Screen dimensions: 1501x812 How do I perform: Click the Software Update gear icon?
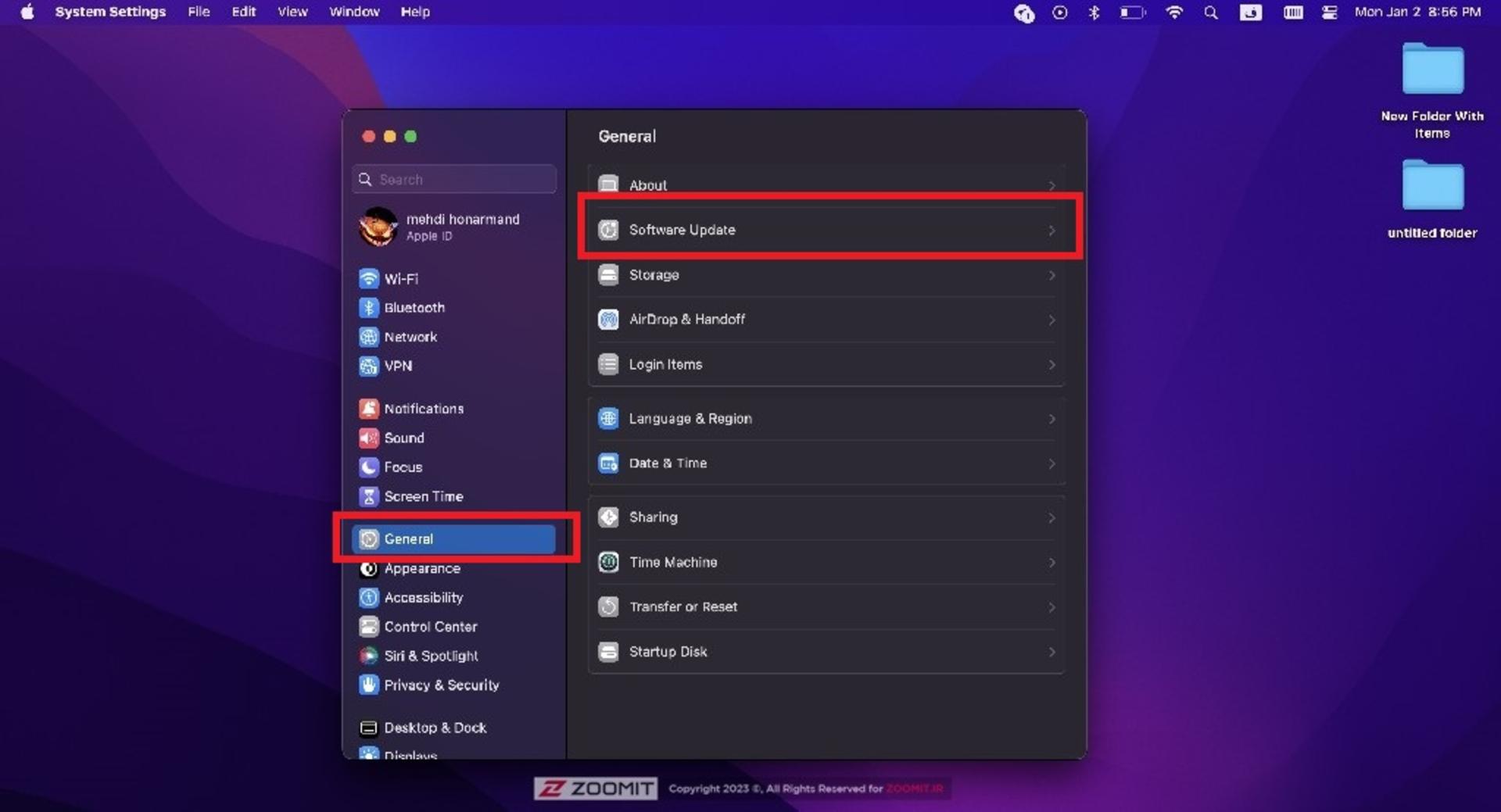(608, 230)
